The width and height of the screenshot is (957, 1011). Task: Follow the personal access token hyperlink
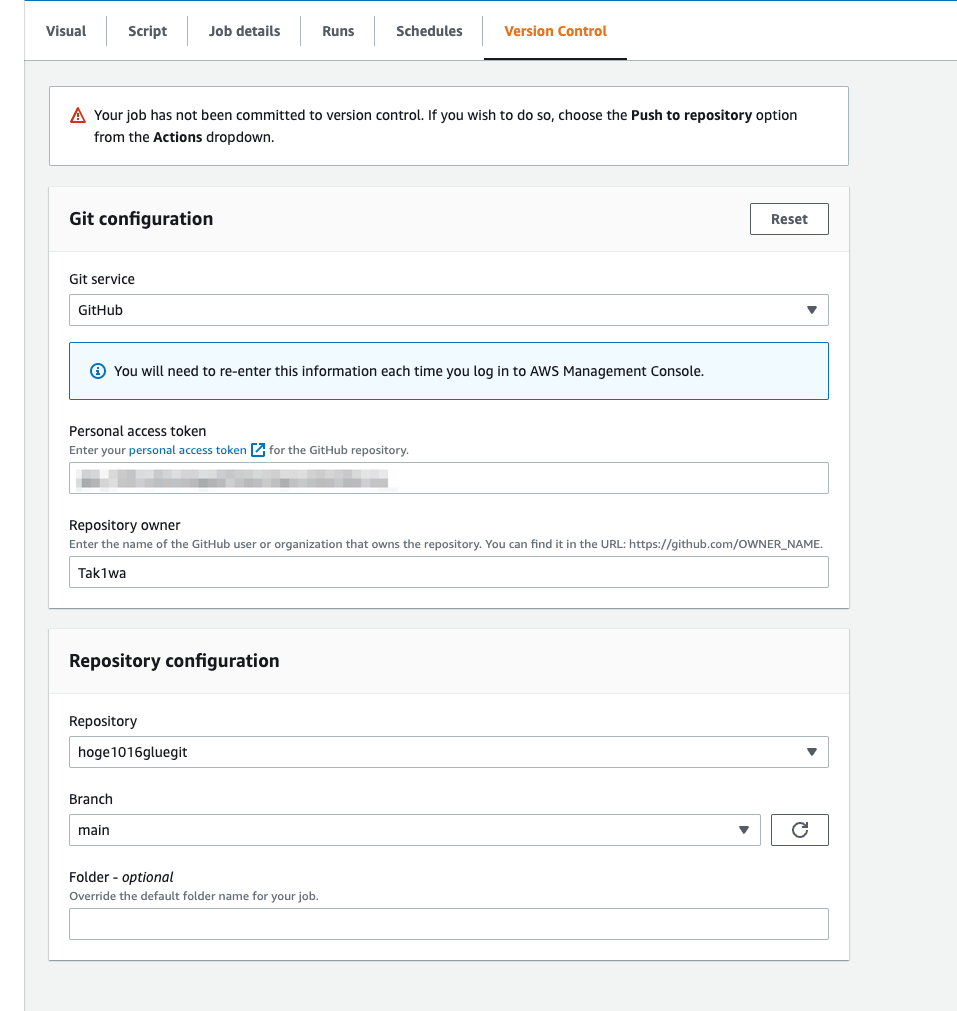189,450
